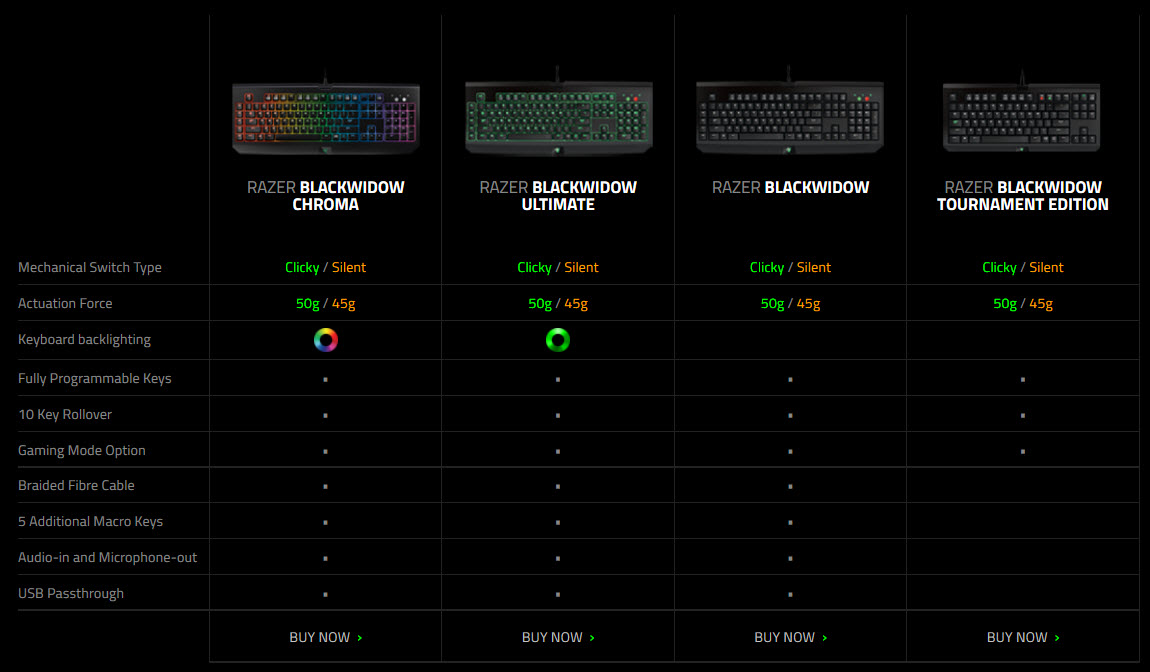The width and height of the screenshot is (1150, 672).
Task: Click 50g in the Chroma column
Action: [x=308, y=304]
